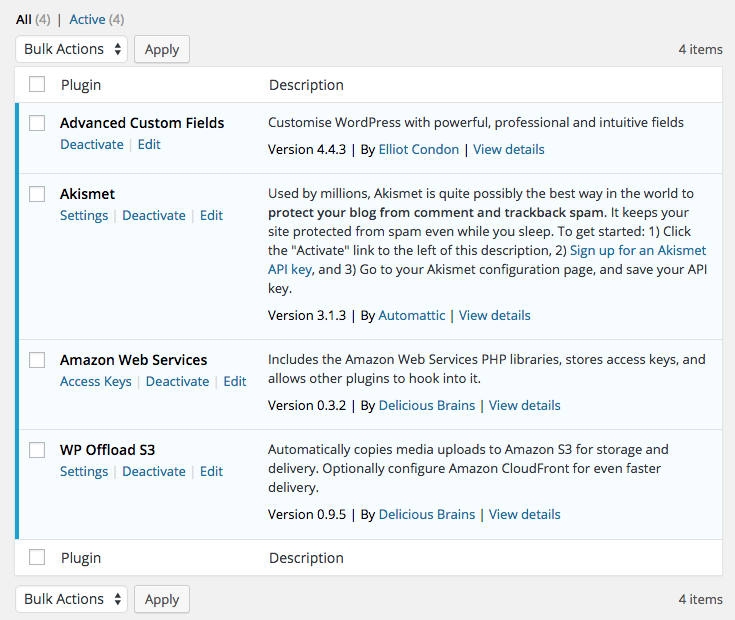
Task: Deactivate the Akismet plugin
Action: [x=154, y=216]
